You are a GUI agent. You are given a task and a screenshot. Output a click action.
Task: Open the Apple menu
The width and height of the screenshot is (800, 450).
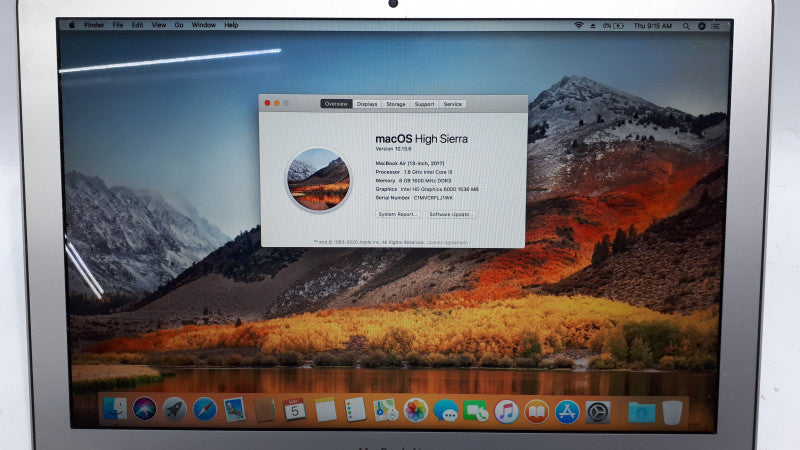click(x=72, y=24)
